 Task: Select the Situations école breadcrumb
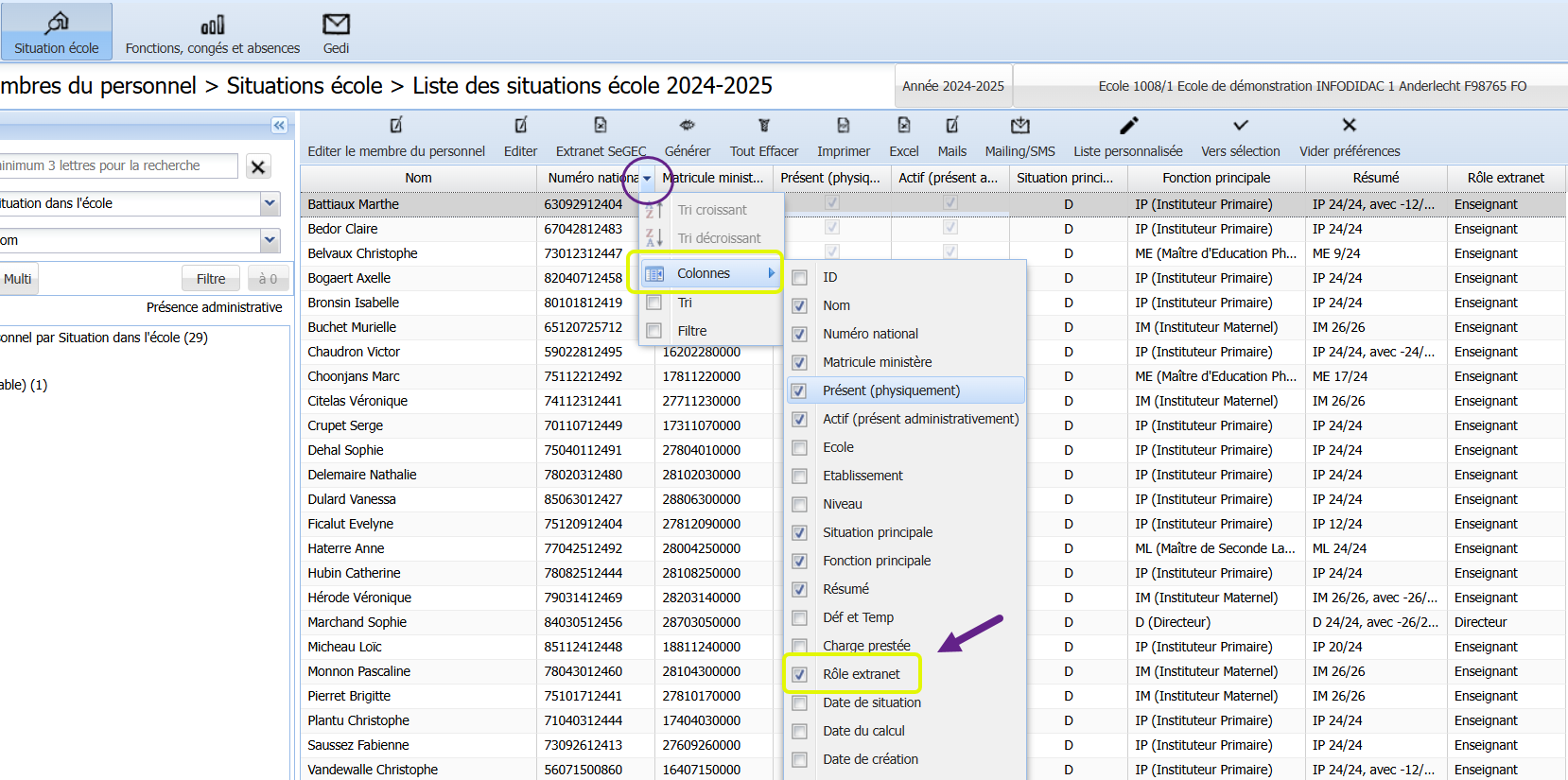click(305, 86)
